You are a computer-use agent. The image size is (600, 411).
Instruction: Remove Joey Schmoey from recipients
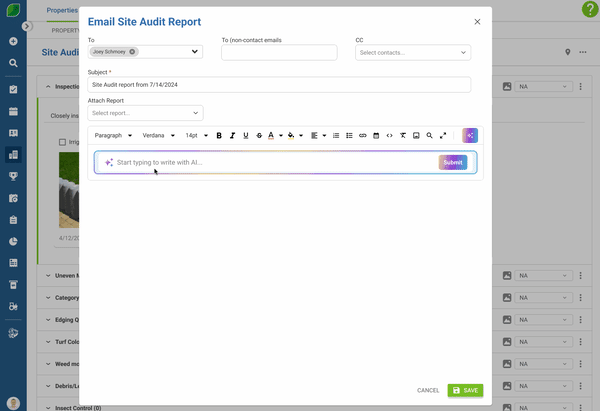(x=133, y=52)
